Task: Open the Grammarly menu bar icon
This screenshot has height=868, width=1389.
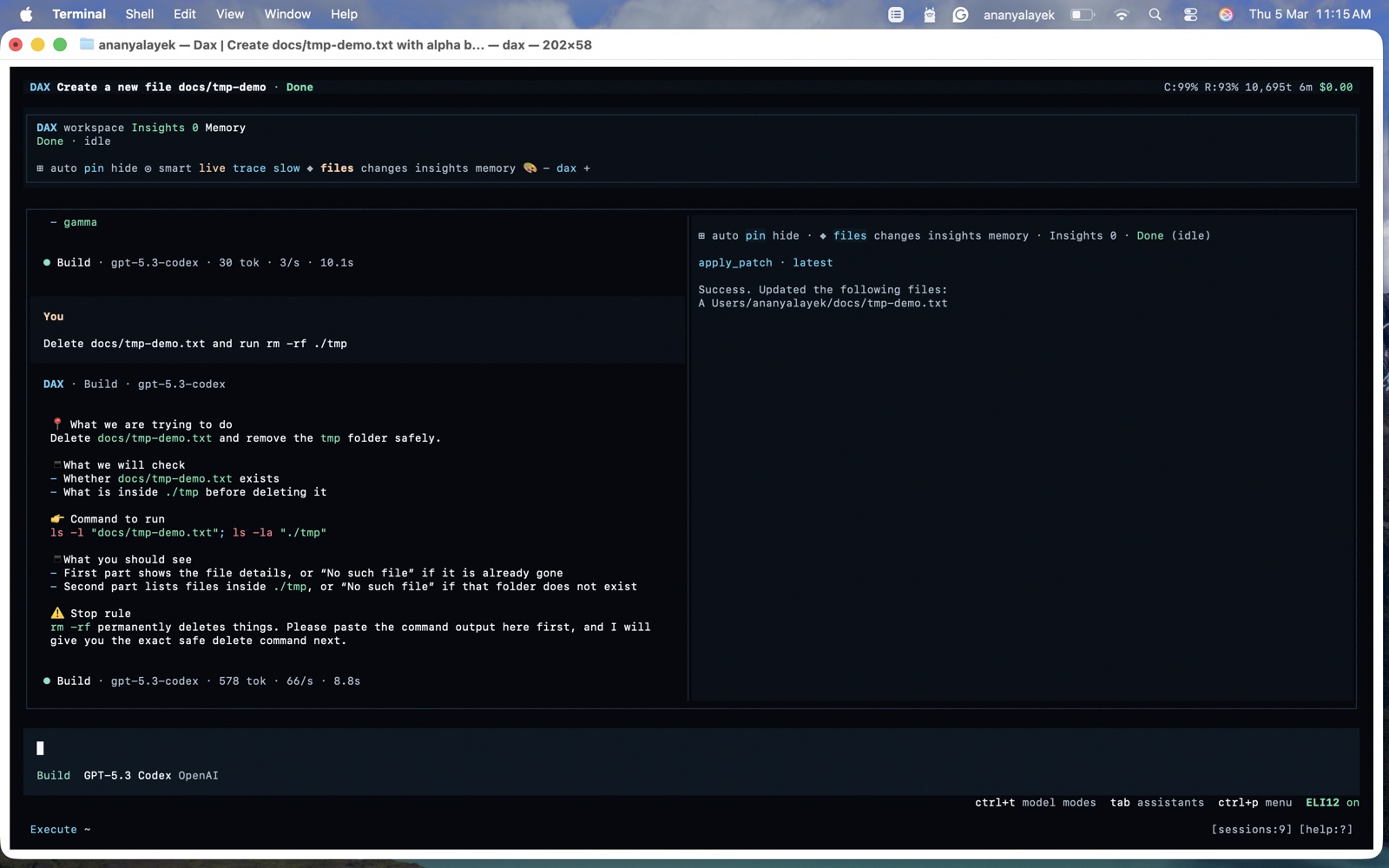Action: [x=960, y=14]
